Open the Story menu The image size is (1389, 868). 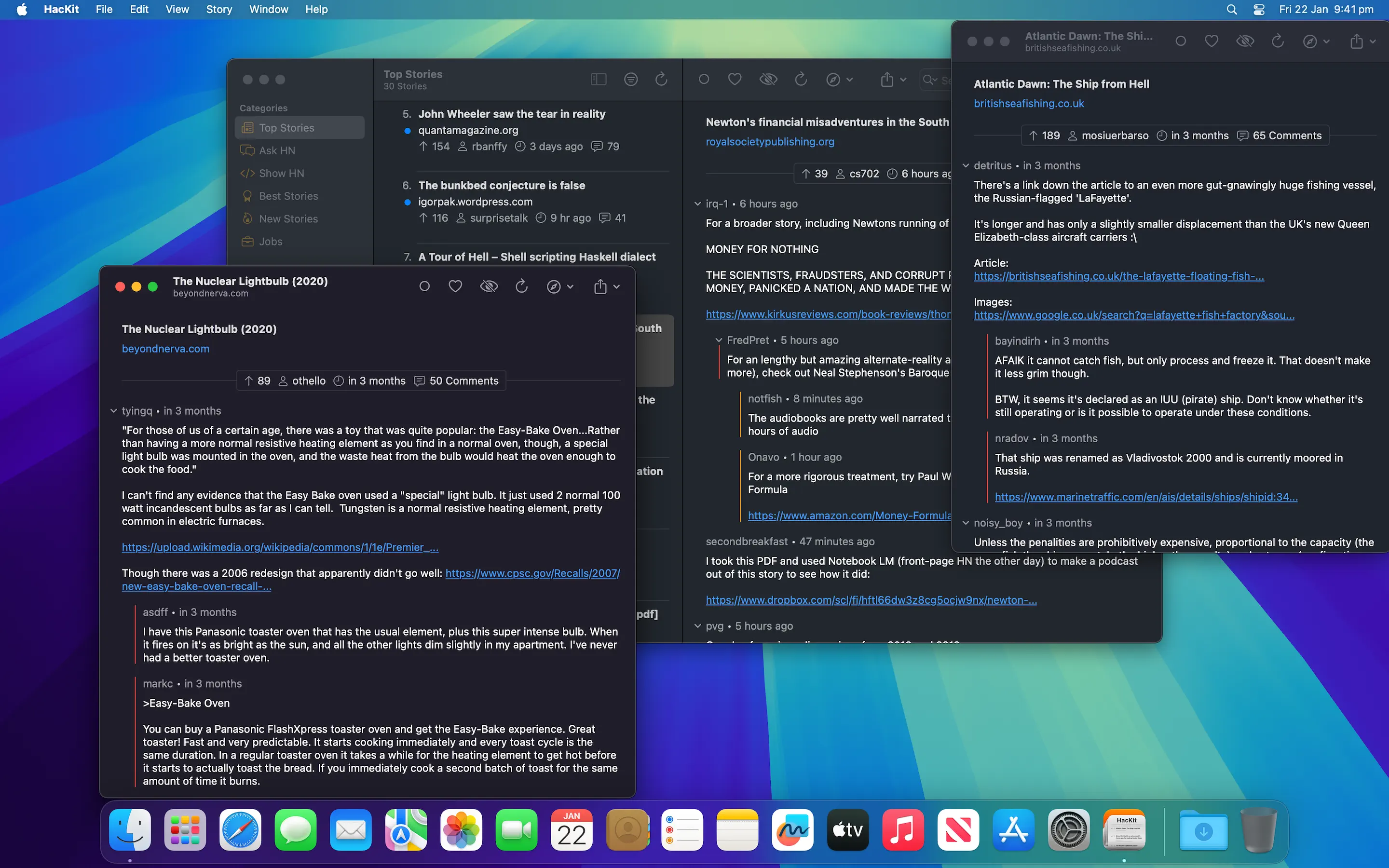click(x=218, y=9)
